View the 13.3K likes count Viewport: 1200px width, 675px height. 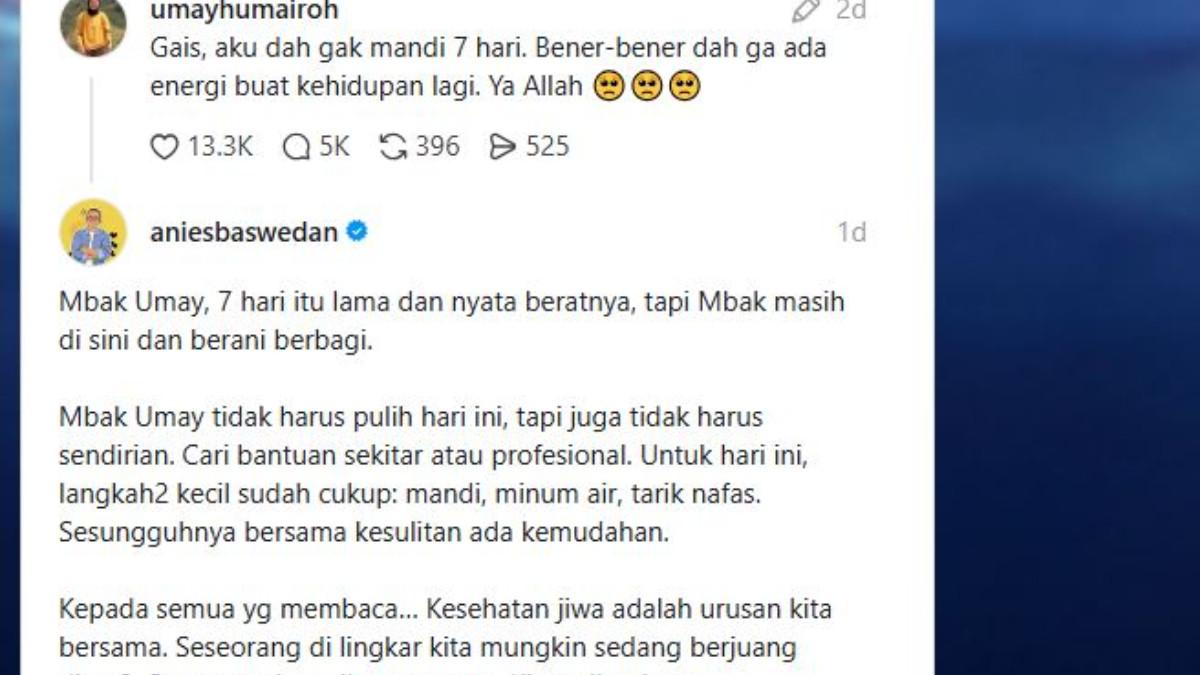click(x=220, y=147)
